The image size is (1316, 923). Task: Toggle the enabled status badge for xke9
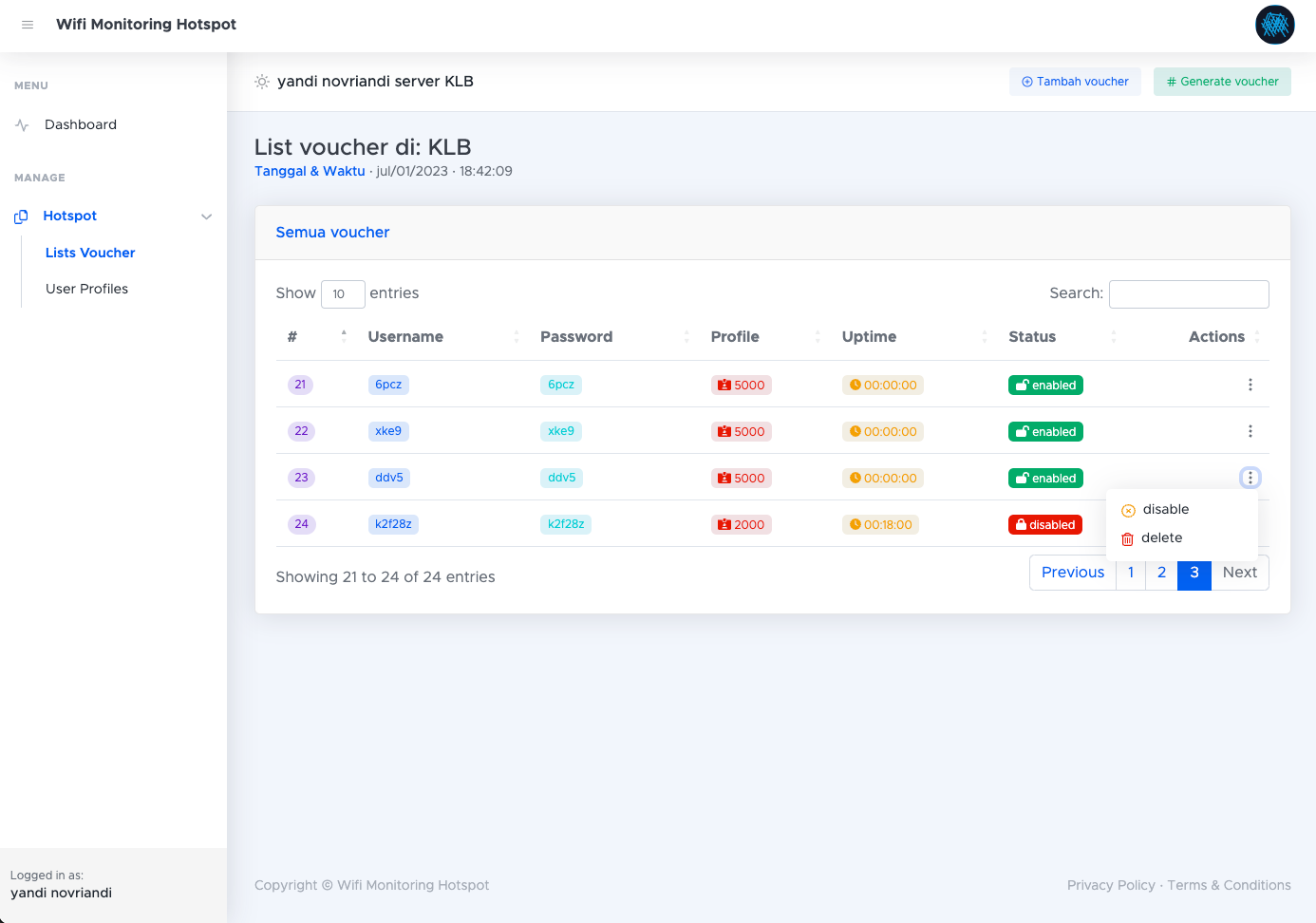[x=1045, y=432]
